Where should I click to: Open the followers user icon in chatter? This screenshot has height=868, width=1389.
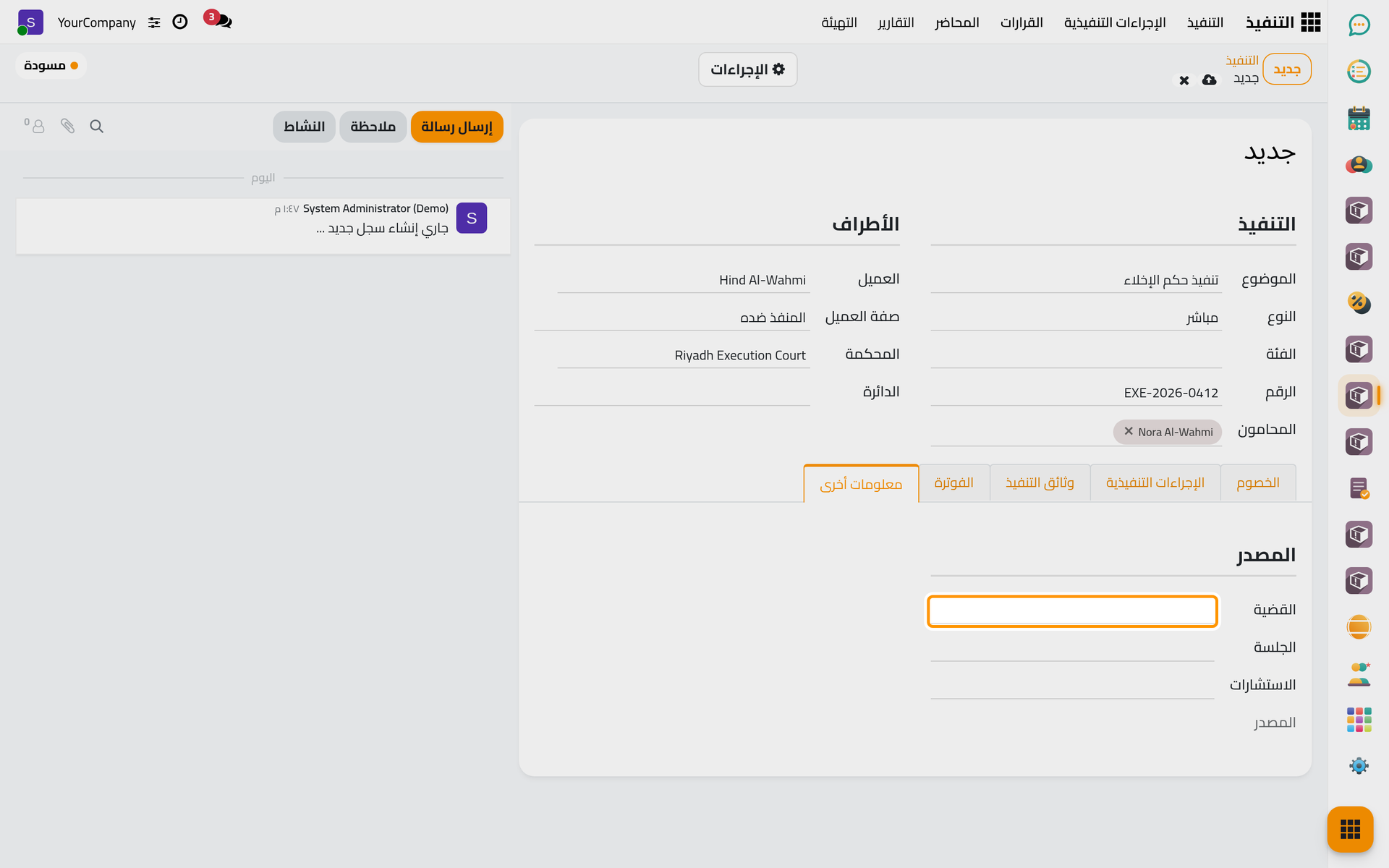35,126
